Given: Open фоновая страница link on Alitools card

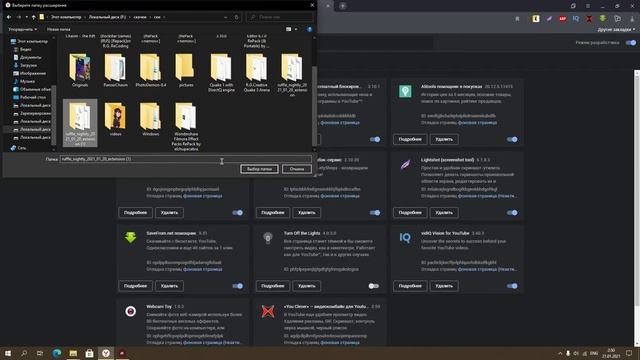Looking at the screenshot, I should 477,122.
